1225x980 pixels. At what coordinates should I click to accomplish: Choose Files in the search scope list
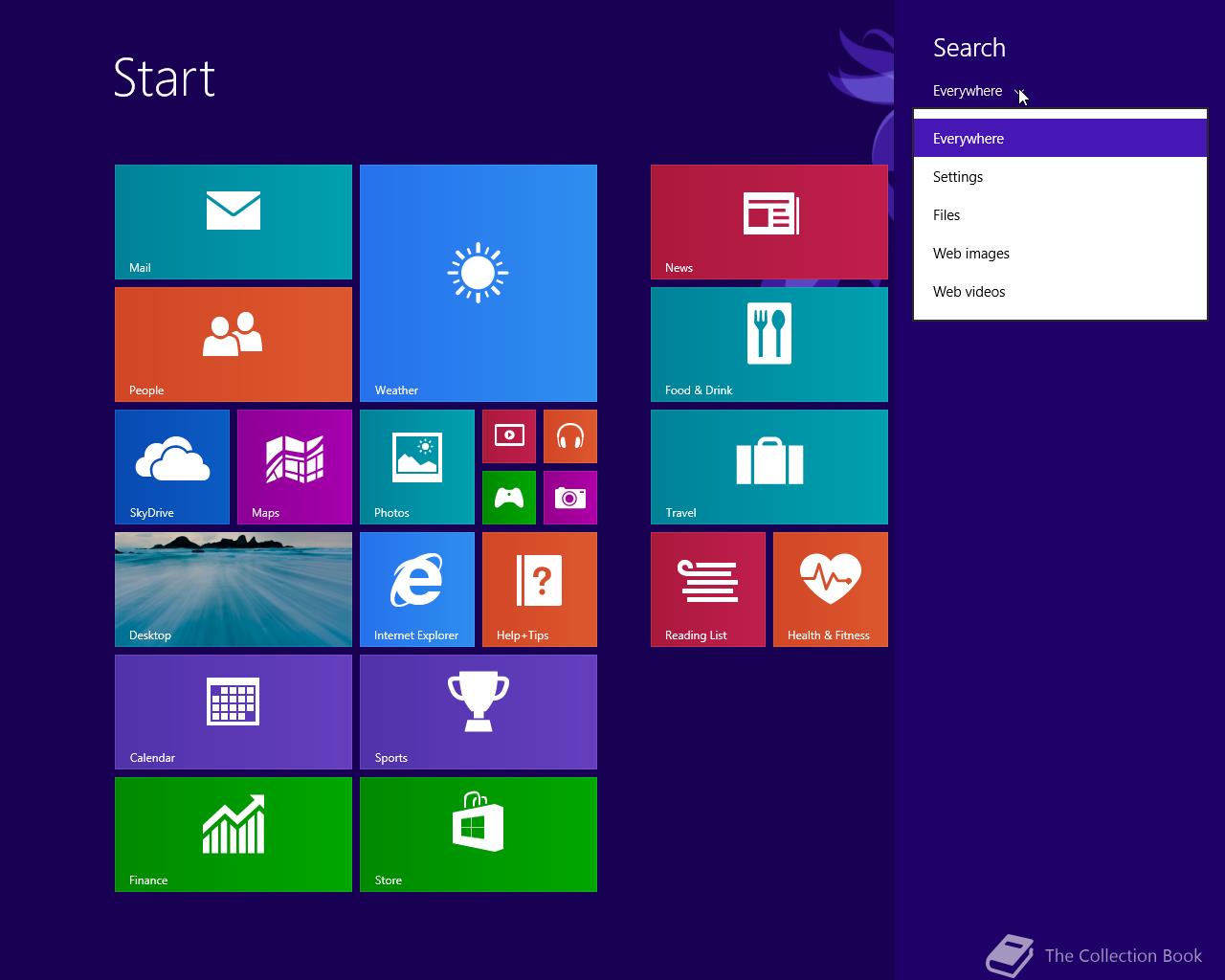(1060, 215)
